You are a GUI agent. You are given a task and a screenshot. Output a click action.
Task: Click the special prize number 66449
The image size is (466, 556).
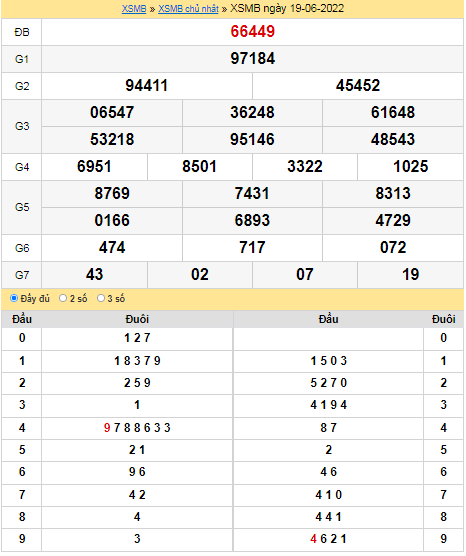click(253, 32)
